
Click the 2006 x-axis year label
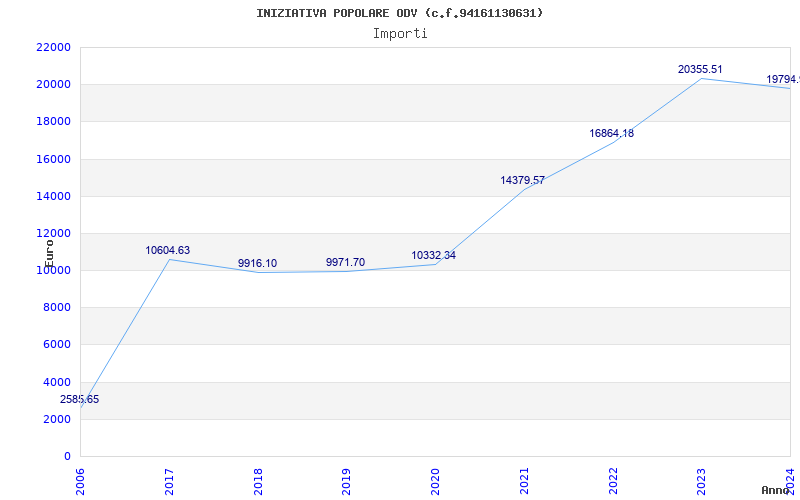[81, 482]
